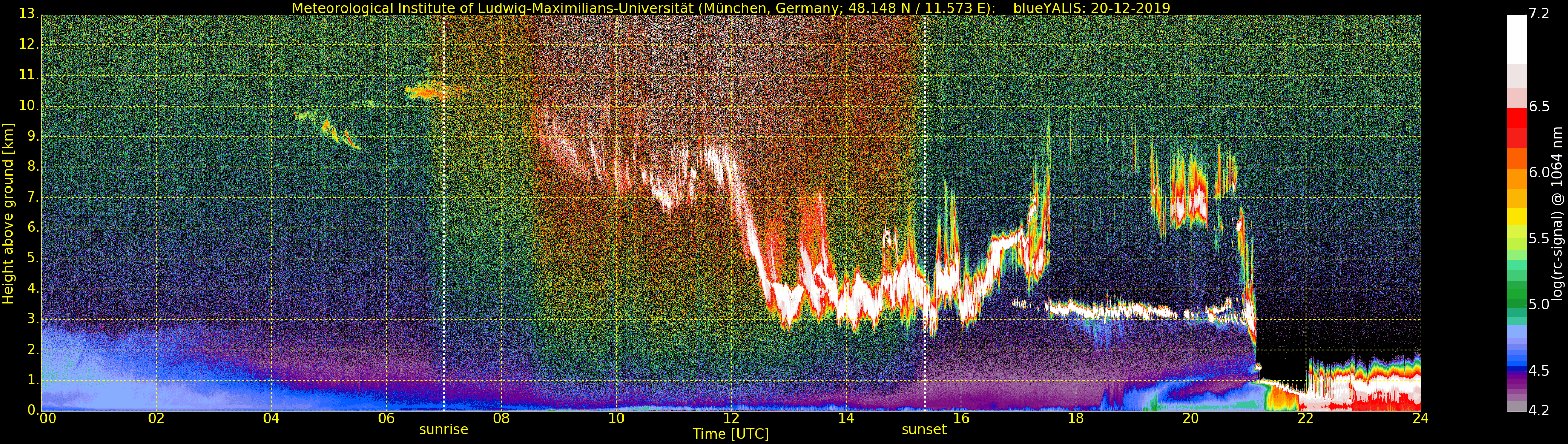Click the 08 time axis tick label
The width and height of the screenshot is (1568, 444).
tap(502, 418)
